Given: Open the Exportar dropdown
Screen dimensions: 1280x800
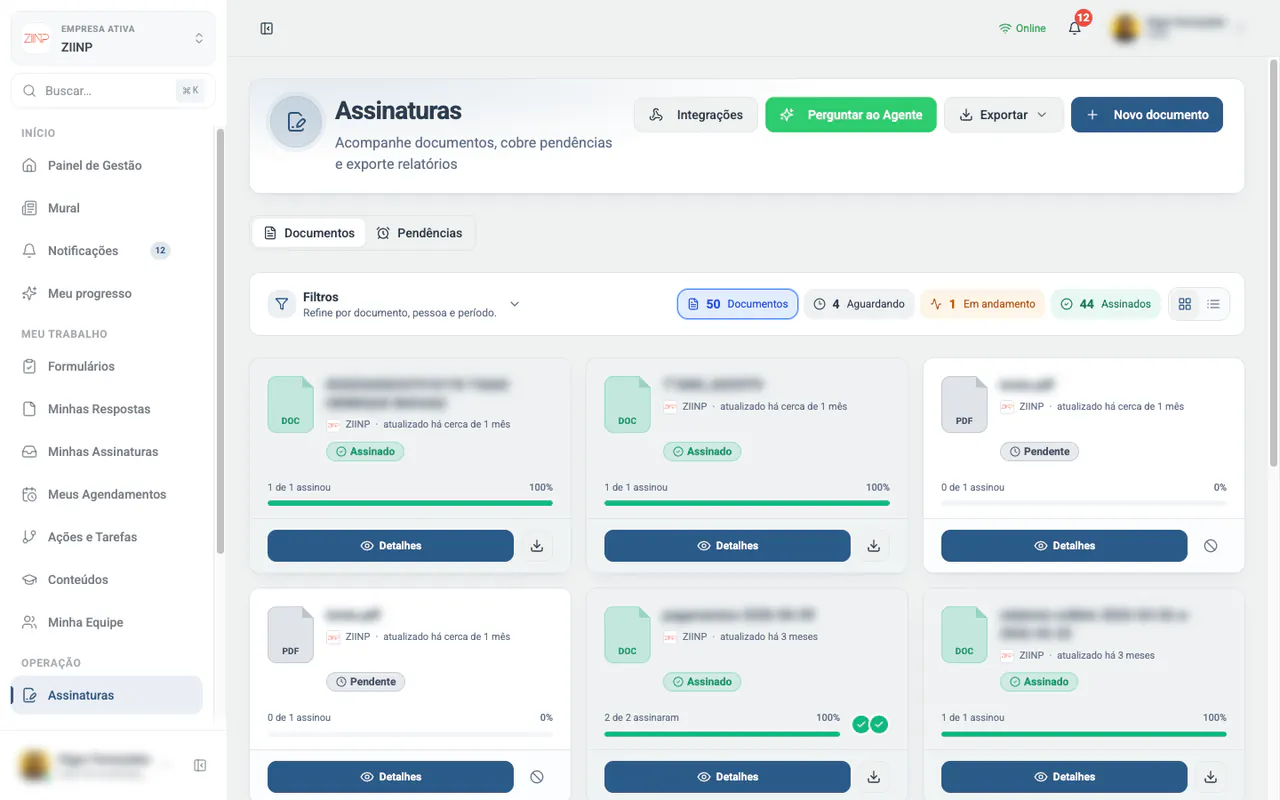Looking at the screenshot, I should point(1003,115).
